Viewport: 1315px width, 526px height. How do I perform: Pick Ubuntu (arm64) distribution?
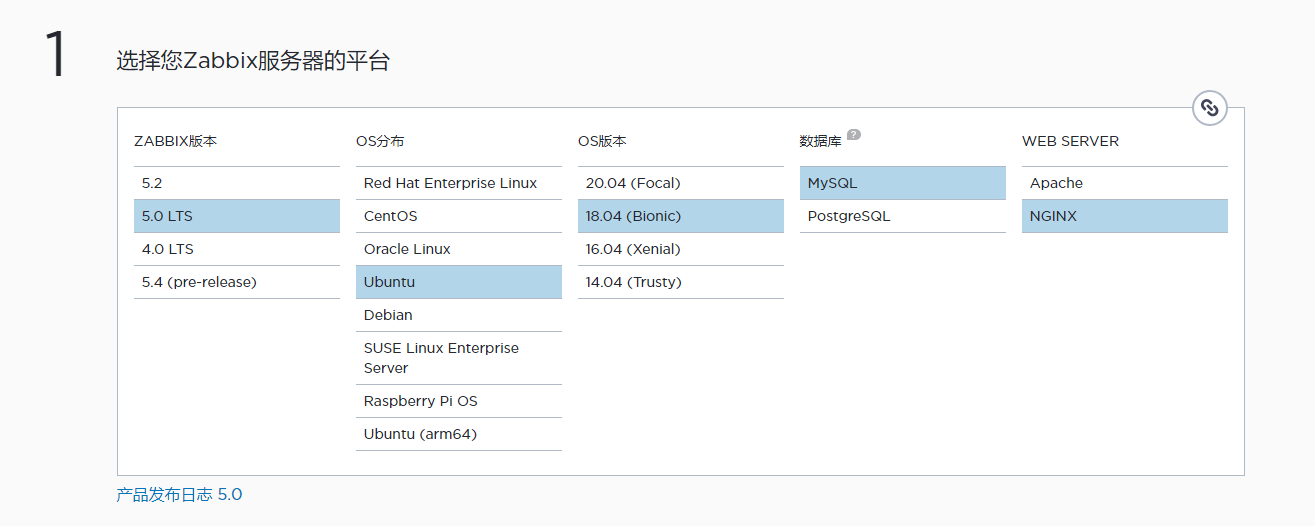[x=458, y=434]
